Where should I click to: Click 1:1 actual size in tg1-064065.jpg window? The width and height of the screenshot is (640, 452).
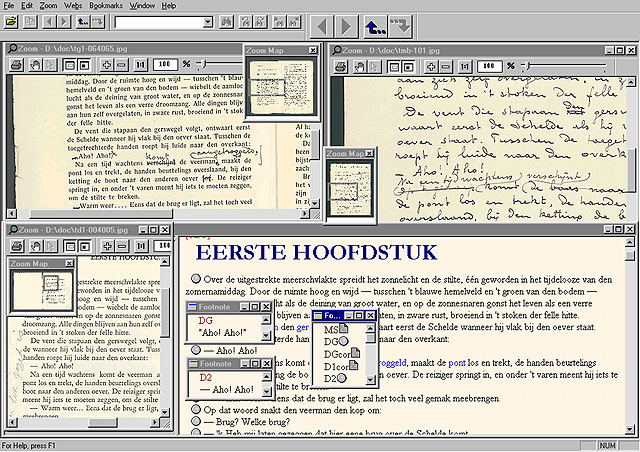tap(140, 65)
